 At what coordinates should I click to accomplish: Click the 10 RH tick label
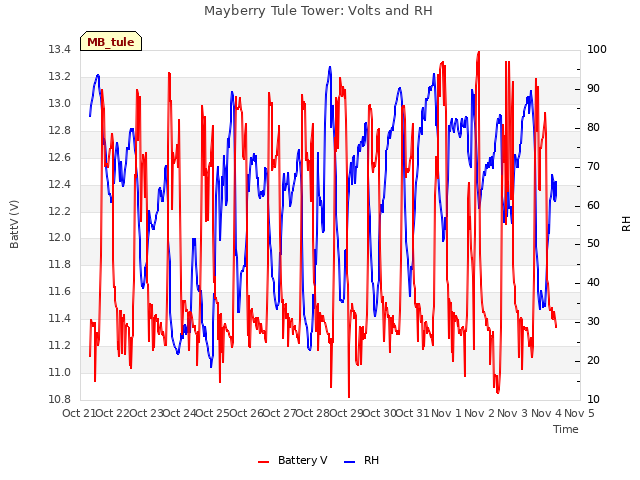tap(593, 399)
